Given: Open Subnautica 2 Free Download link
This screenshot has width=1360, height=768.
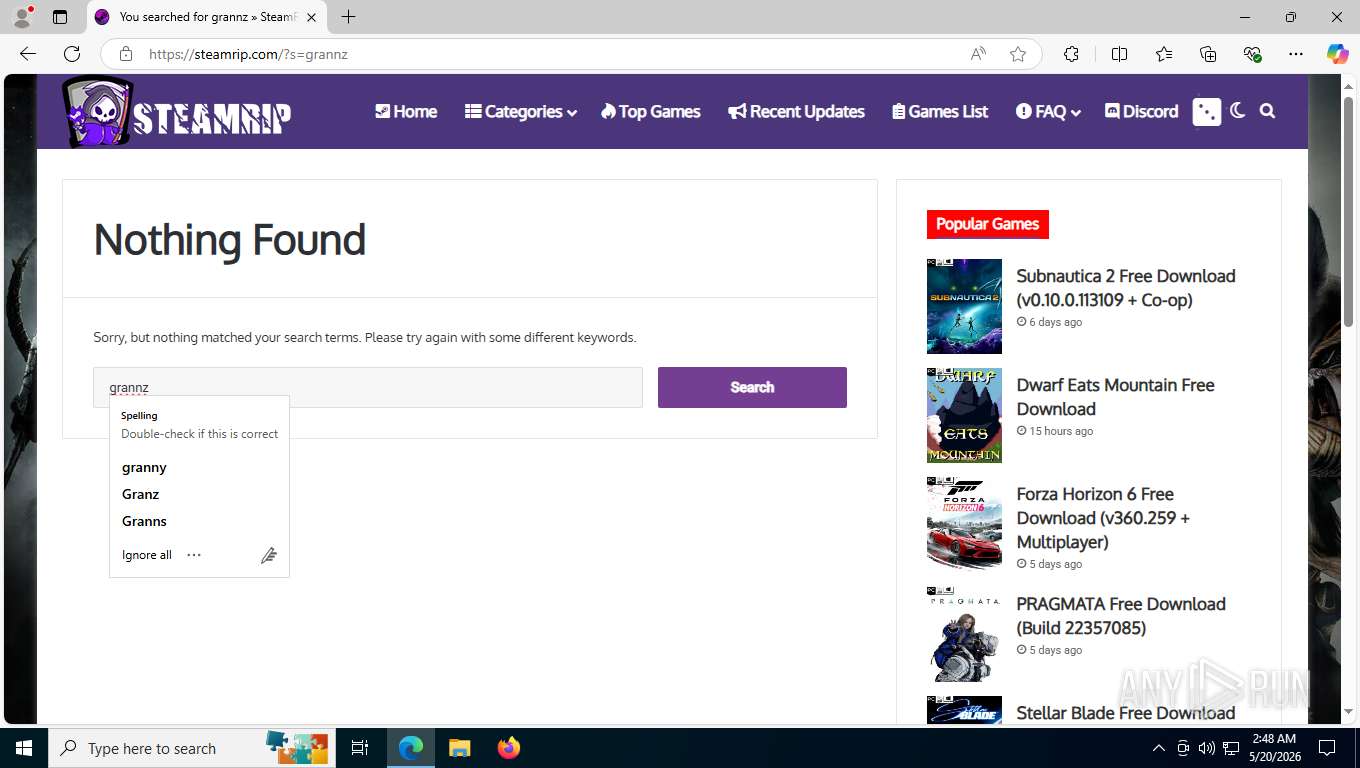Looking at the screenshot, I should click(1125, 288).
